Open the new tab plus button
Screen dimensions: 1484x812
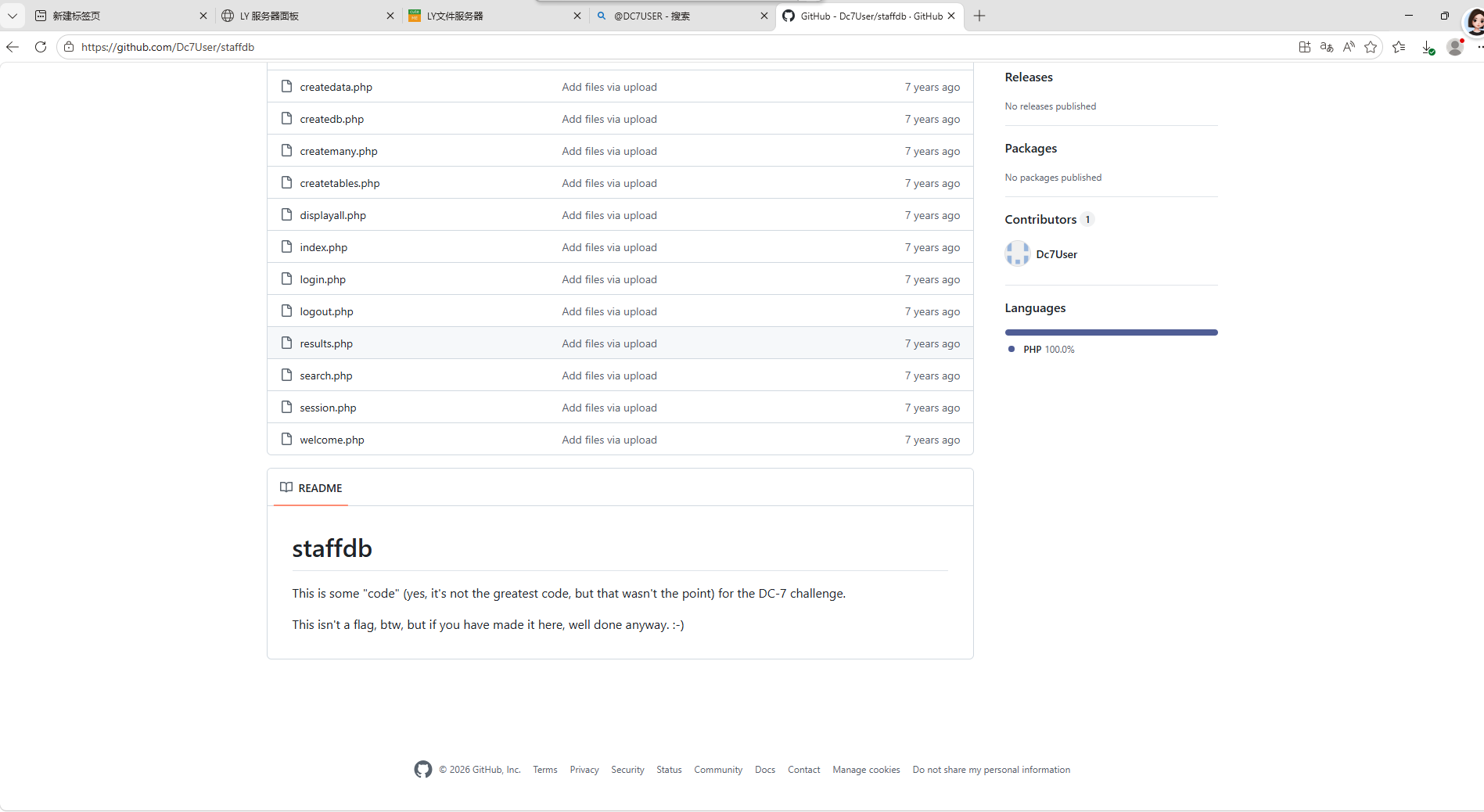coord(979,16)
